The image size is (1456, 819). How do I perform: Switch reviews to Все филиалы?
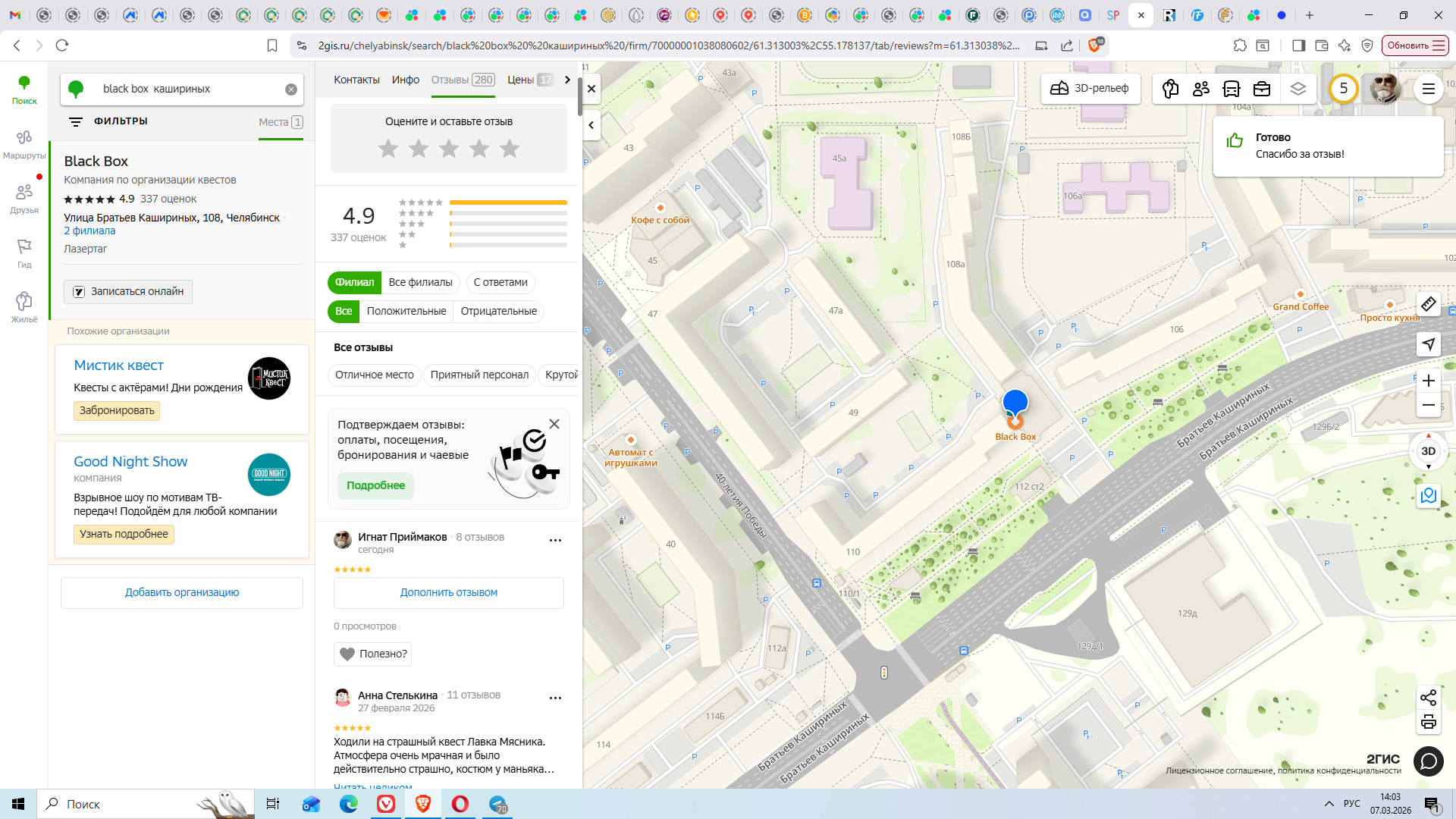420,282
